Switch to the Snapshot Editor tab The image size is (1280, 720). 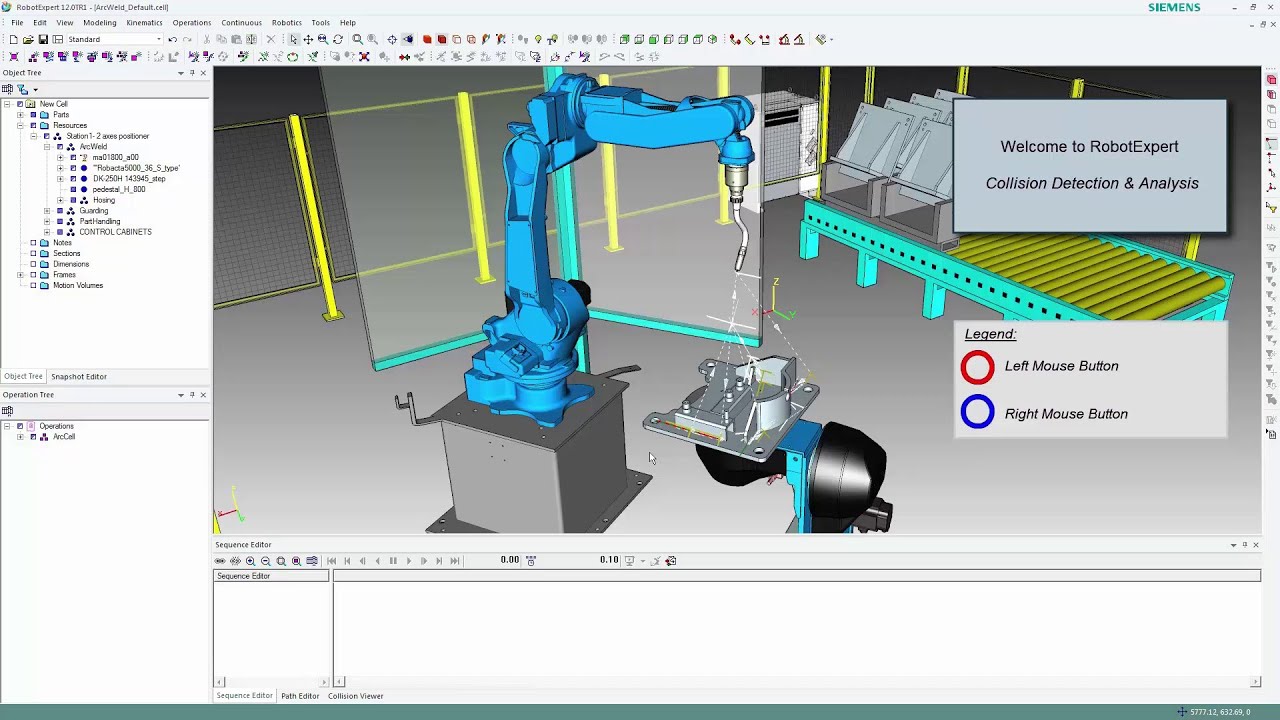coord(79,376)
